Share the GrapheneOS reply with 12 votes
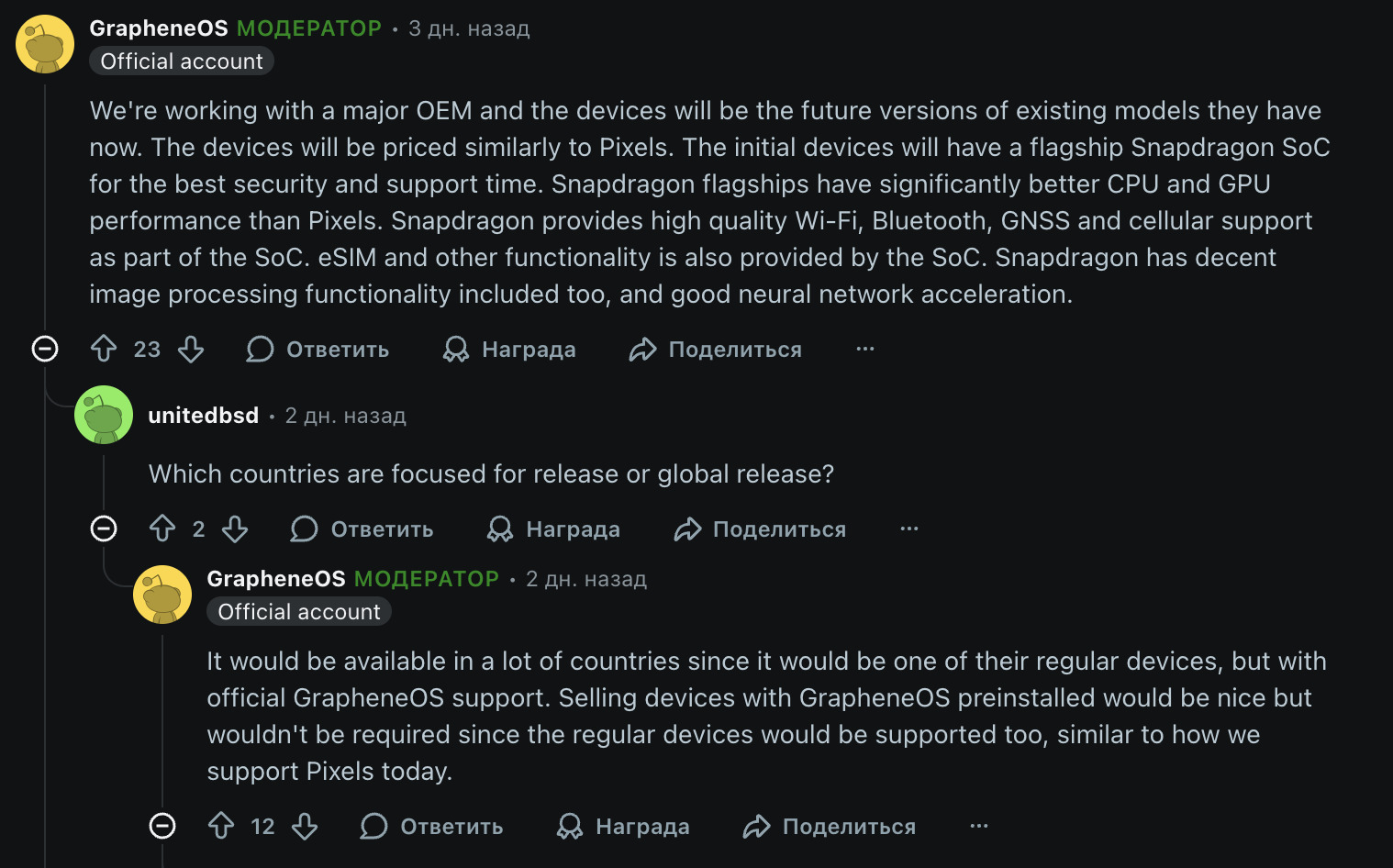The width and height of the screenshot is (1393, 868). [829, 826]
